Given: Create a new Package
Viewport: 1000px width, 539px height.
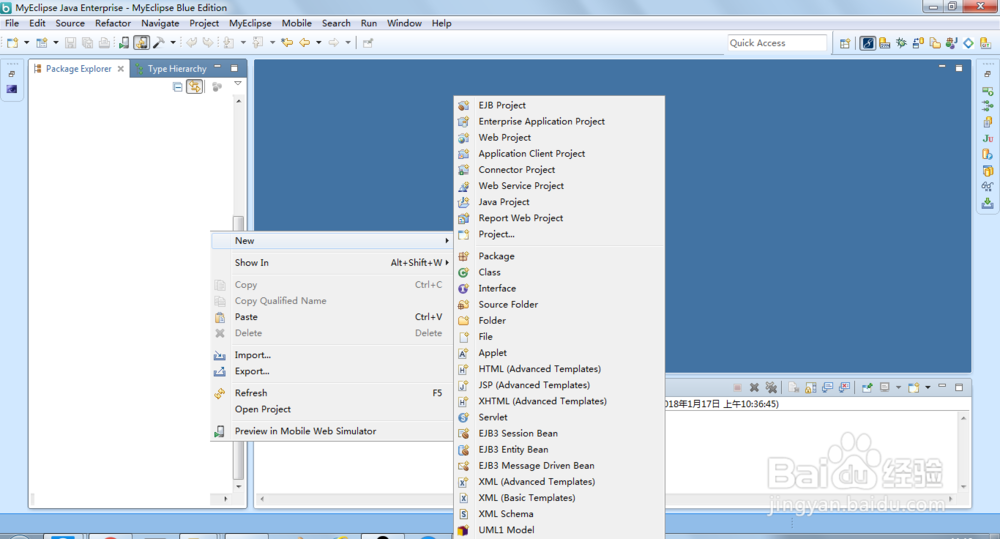Looking at the screenshot, I should tap(559, 256).
